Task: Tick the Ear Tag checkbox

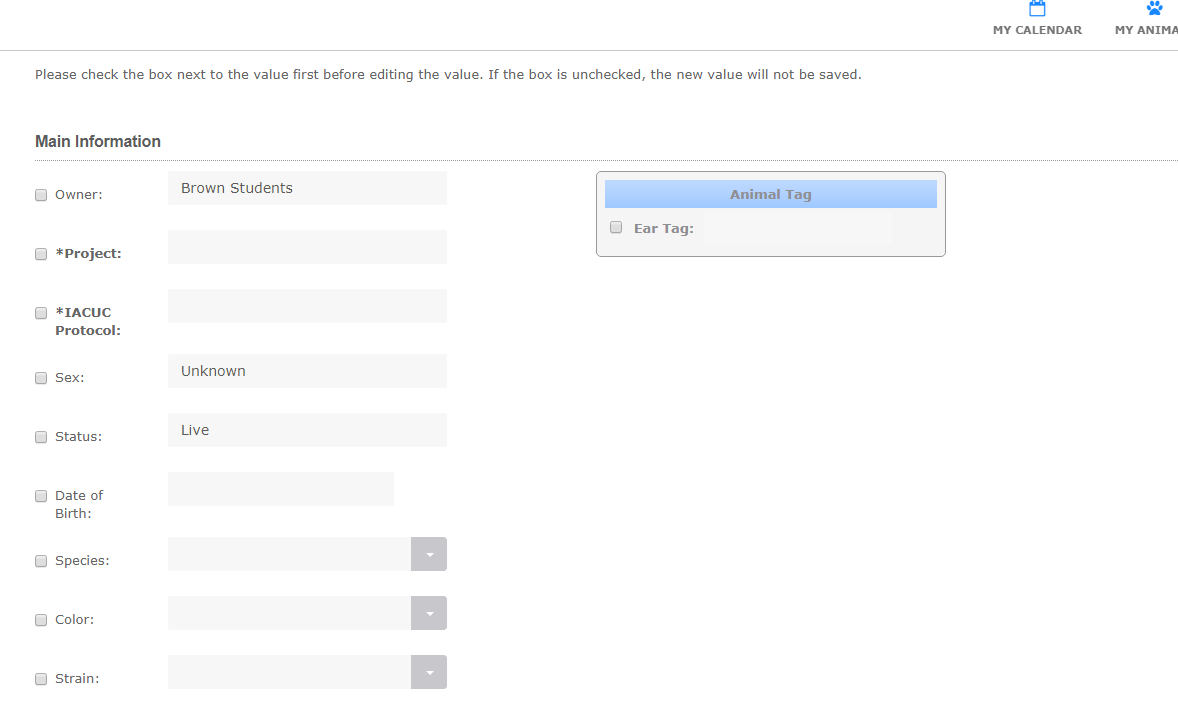Action: coord(616,228)
